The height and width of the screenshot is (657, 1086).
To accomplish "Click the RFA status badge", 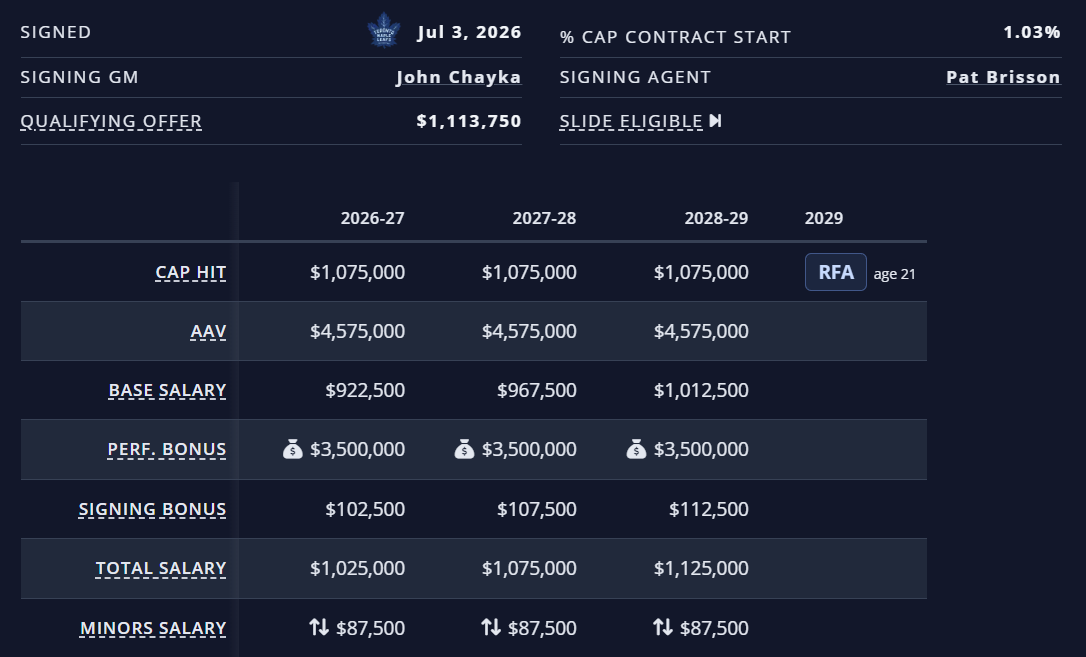I will [x=835, y=272].
